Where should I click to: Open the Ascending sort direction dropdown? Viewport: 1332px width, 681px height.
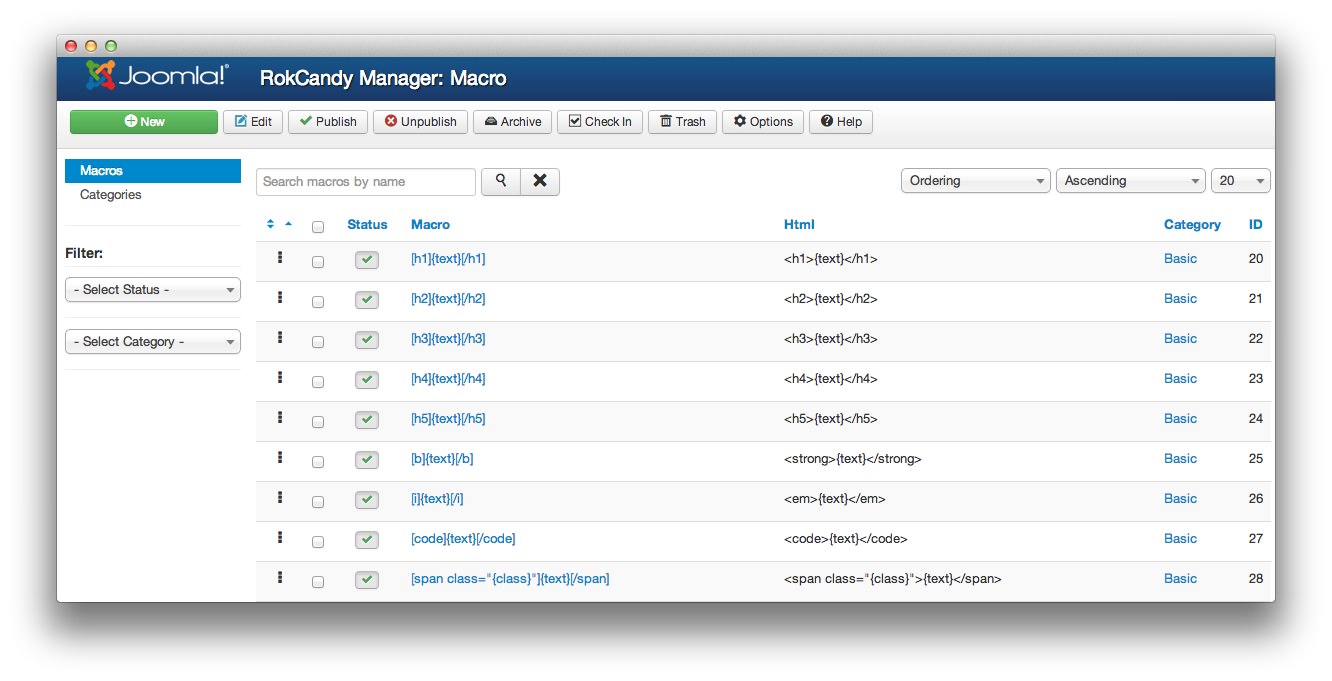(x=1131, y=181)
